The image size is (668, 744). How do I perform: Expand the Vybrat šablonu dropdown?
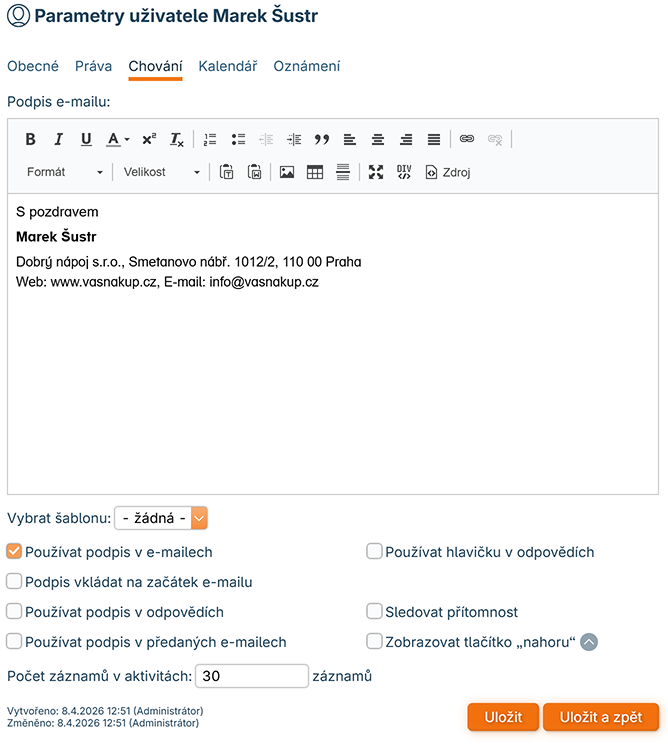(x=161, y=518)
